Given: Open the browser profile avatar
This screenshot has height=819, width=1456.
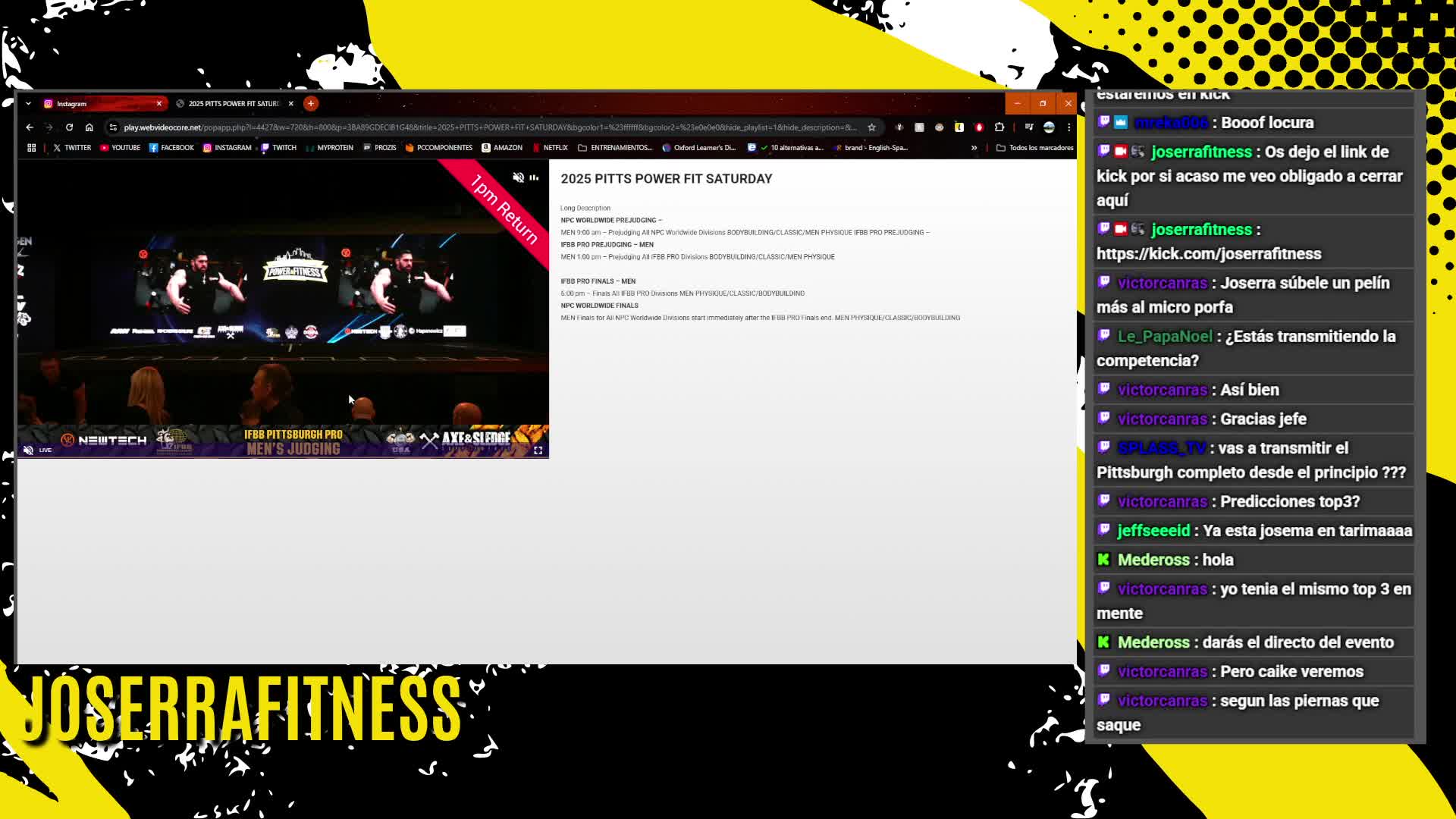Looking at the screenshot, I should tap(1050, 127).
